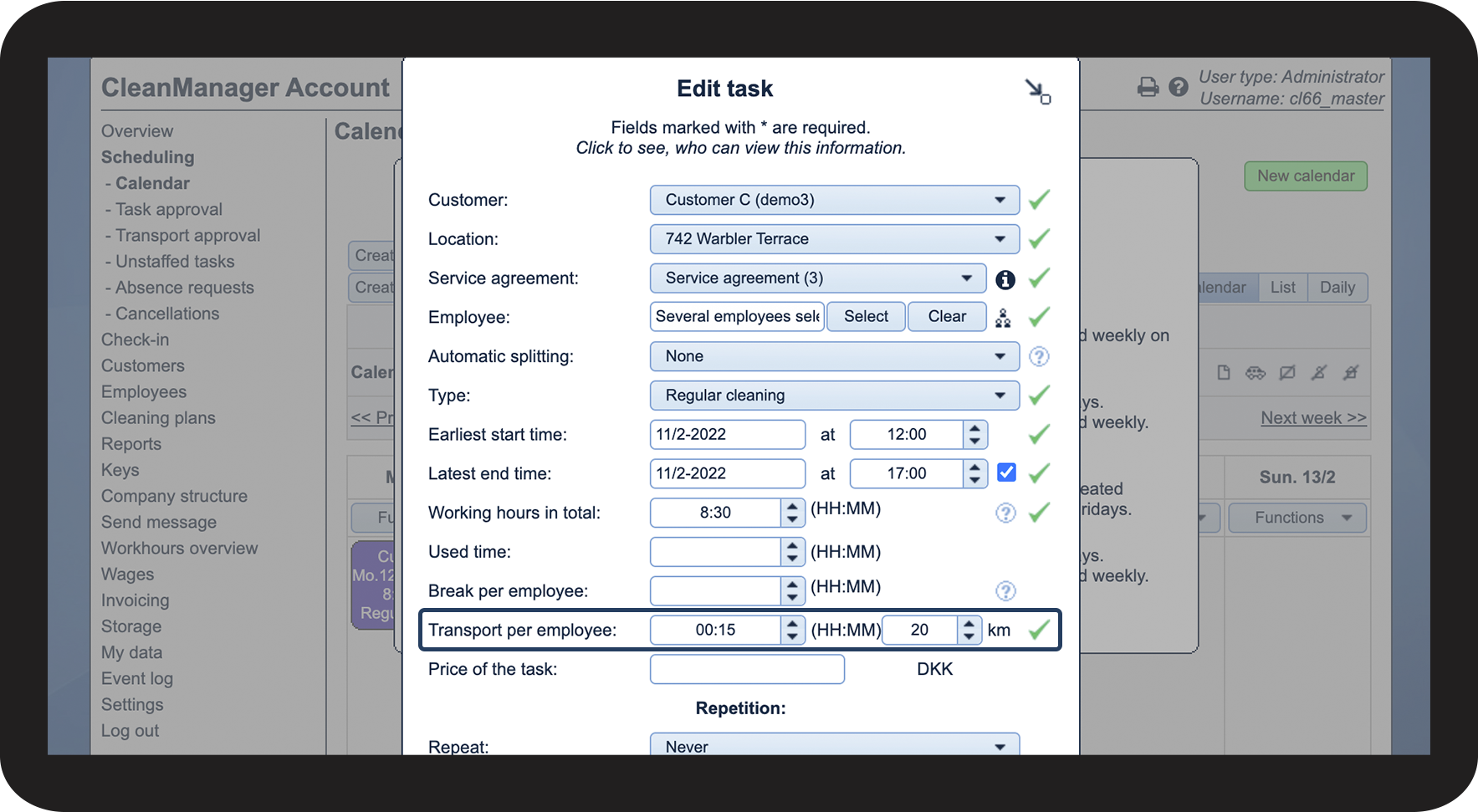Image resolution: width=1478 pixels, height=812 pixels.
Task: Click the employee hierarchy icon
Action: pos(1004,318)
